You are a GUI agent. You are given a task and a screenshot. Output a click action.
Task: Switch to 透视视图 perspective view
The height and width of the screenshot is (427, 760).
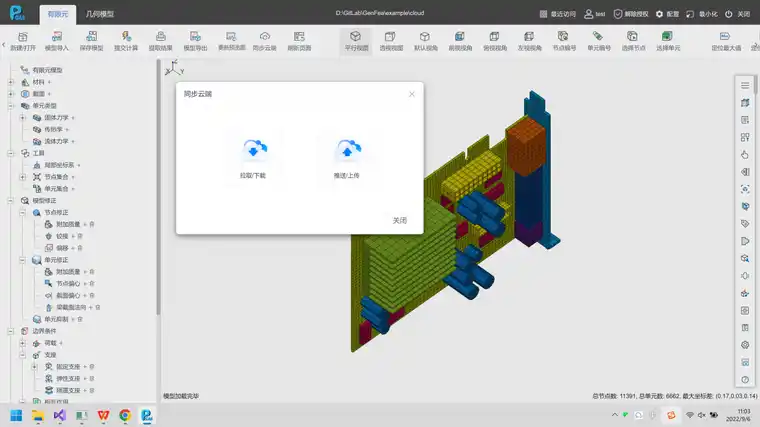tap(392, 40)
